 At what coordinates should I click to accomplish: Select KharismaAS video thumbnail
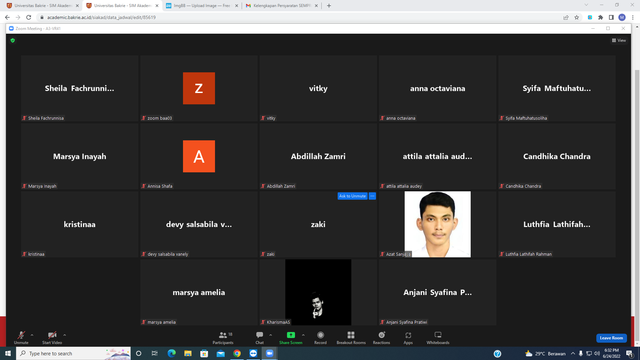tap(318, 292)
